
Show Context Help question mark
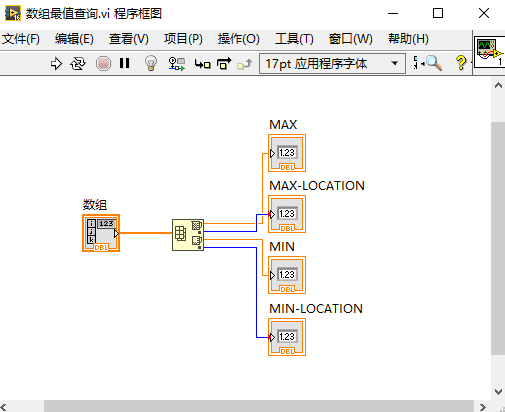461,63
